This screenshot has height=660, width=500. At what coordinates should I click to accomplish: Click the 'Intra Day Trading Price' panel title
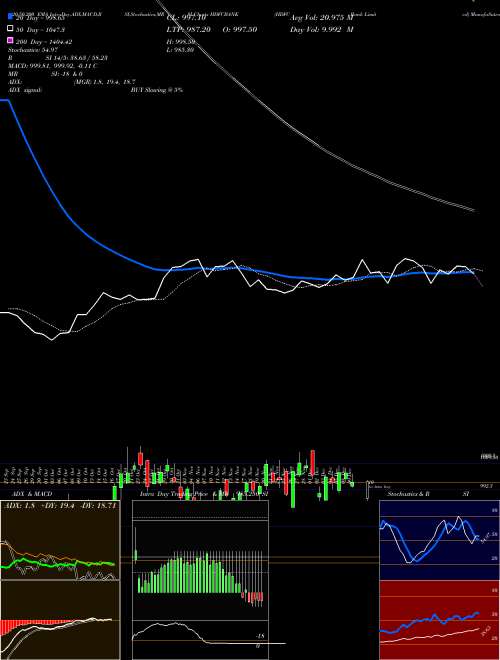(174, 494)
